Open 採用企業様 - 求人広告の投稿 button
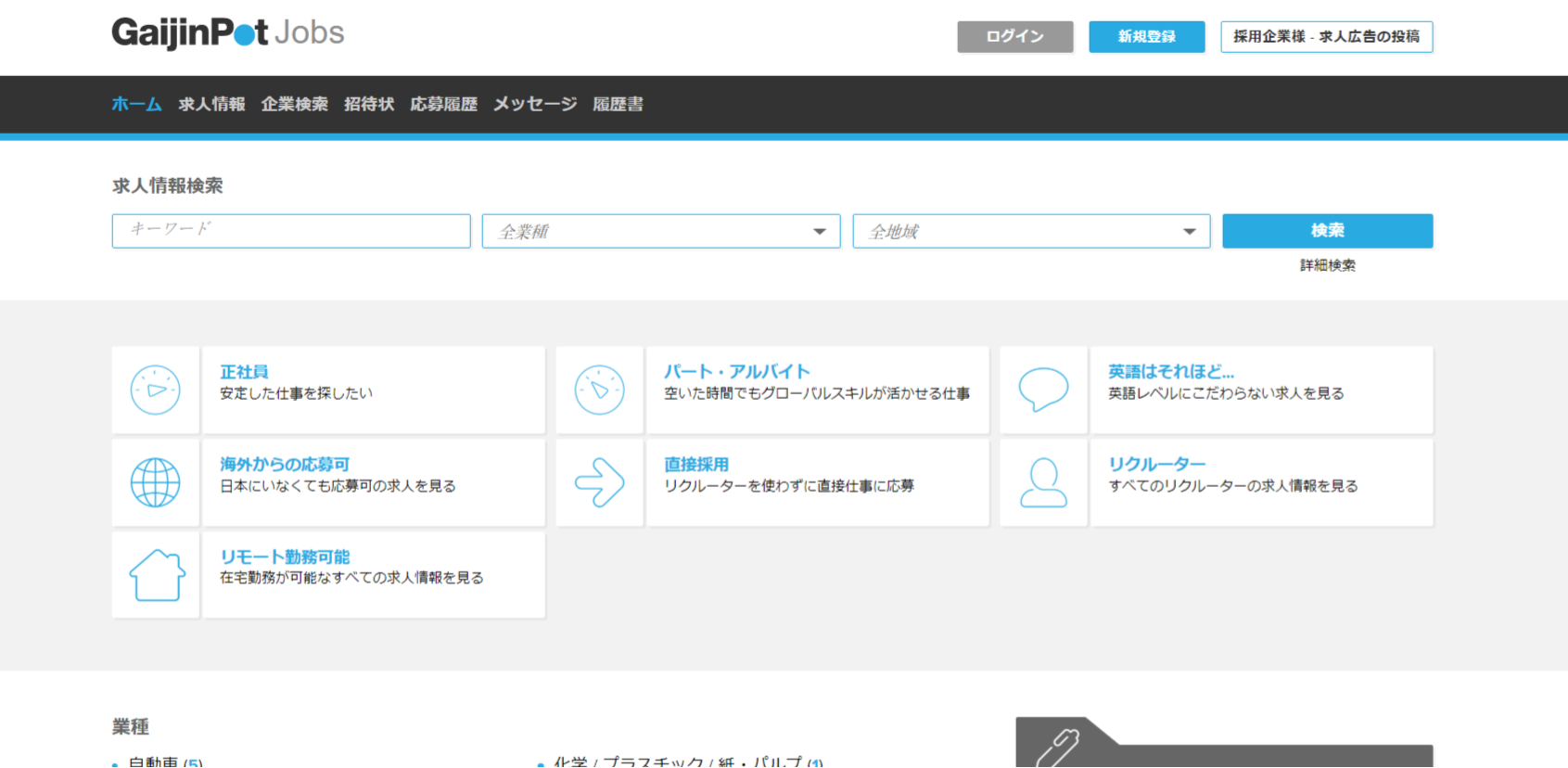 (x=1326, y=36)
